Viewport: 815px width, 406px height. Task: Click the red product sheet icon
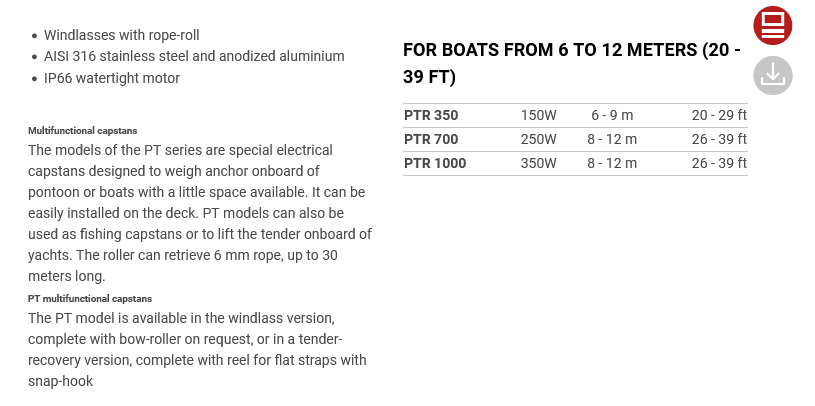click(773, 25)
